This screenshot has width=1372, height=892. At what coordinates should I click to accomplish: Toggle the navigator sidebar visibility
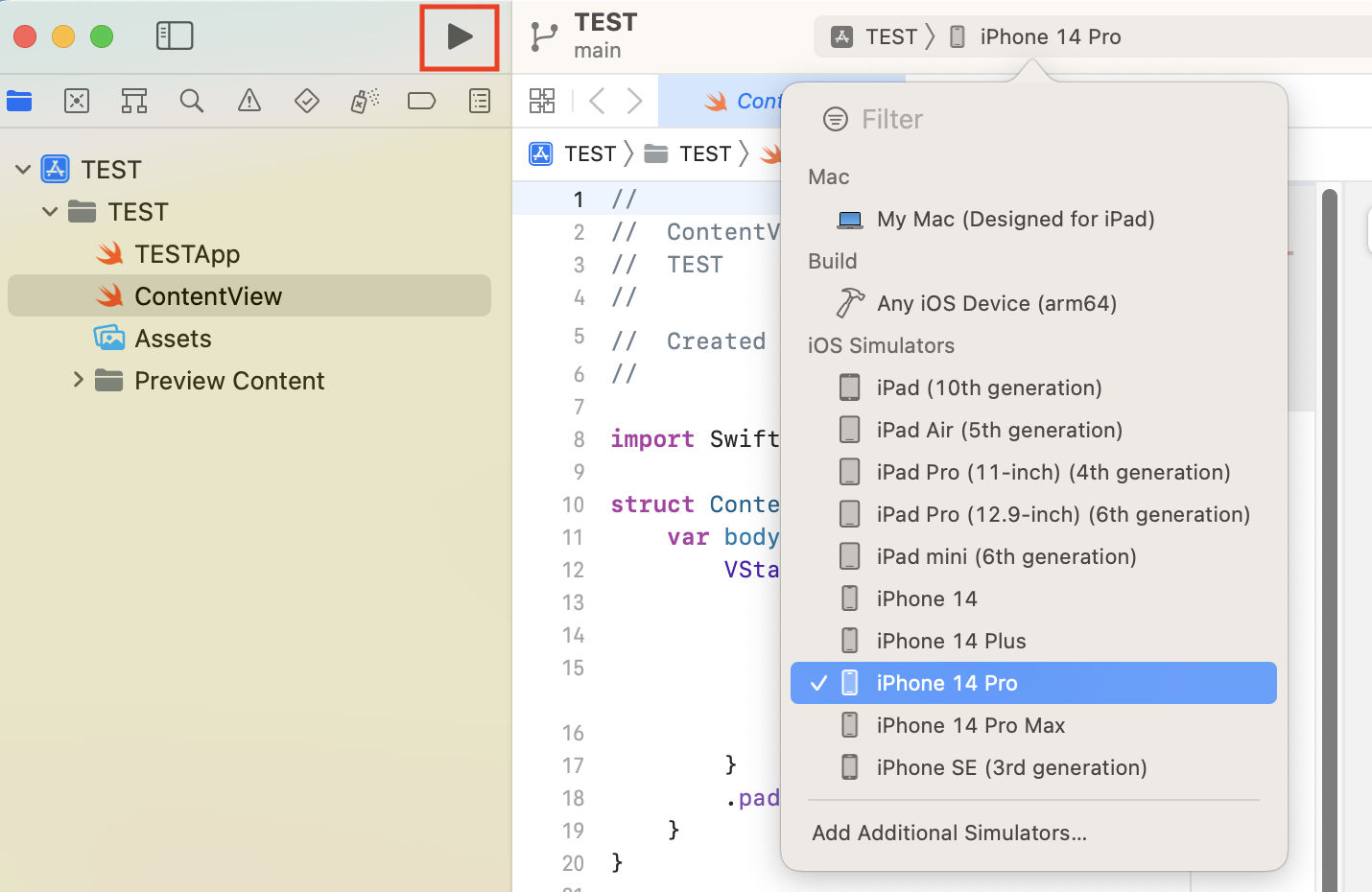click(x=175, y=36)
